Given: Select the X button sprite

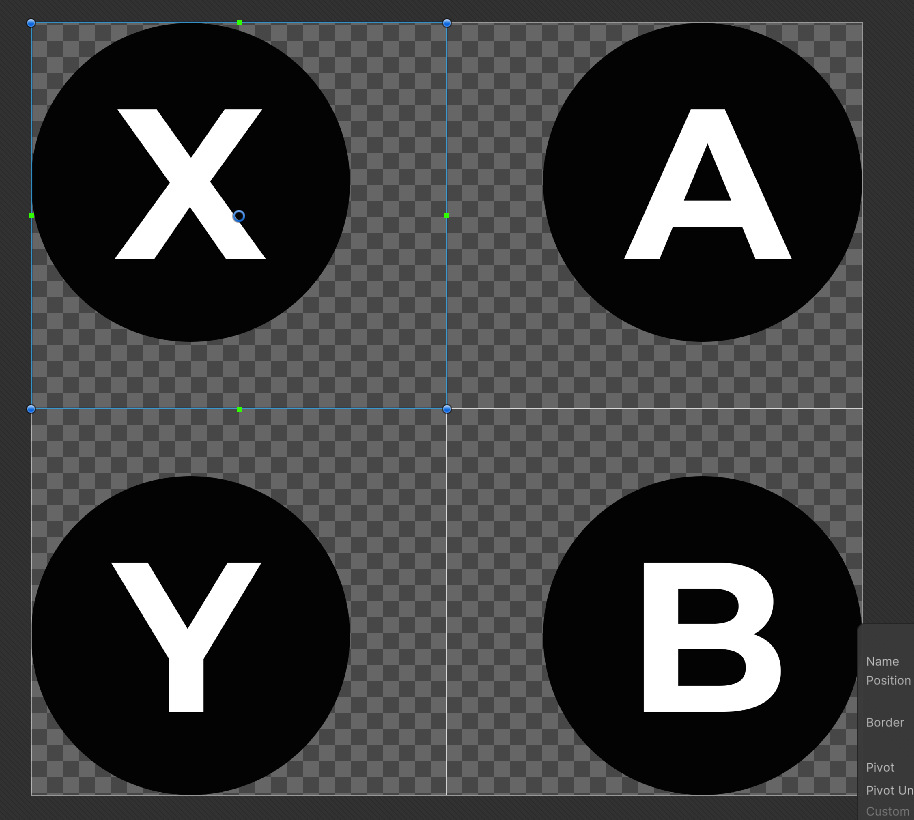Looking at the screenshot, I should [x=191, y=182].
